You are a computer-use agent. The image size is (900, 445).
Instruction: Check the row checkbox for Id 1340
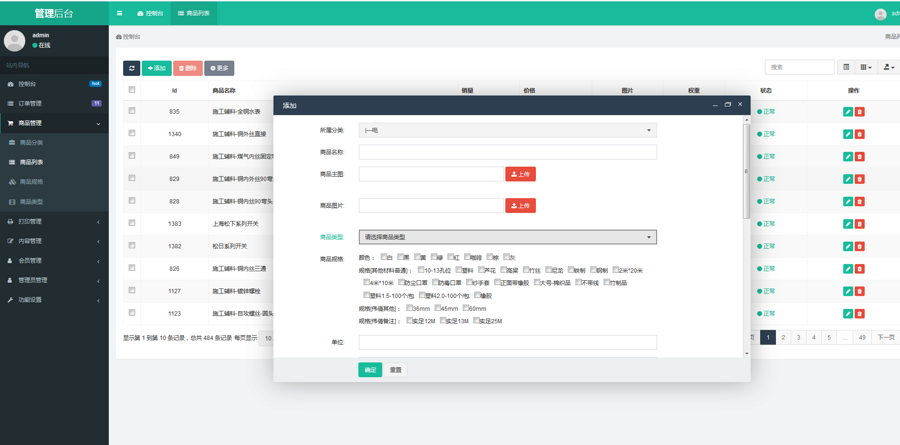(132, 133)
